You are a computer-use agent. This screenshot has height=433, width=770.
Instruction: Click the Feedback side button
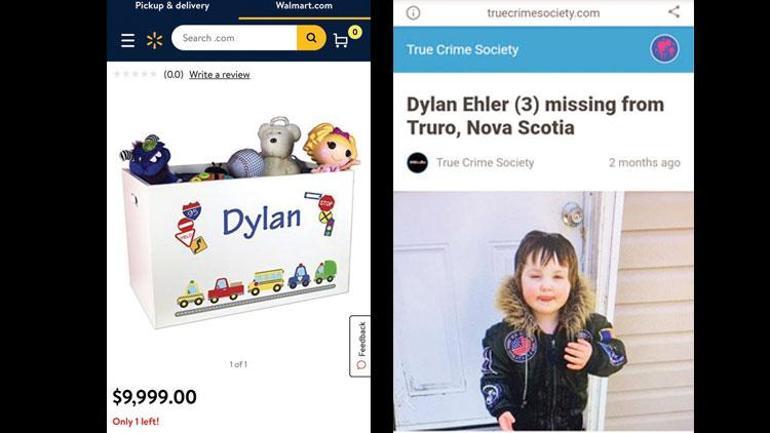pos(360,346)
